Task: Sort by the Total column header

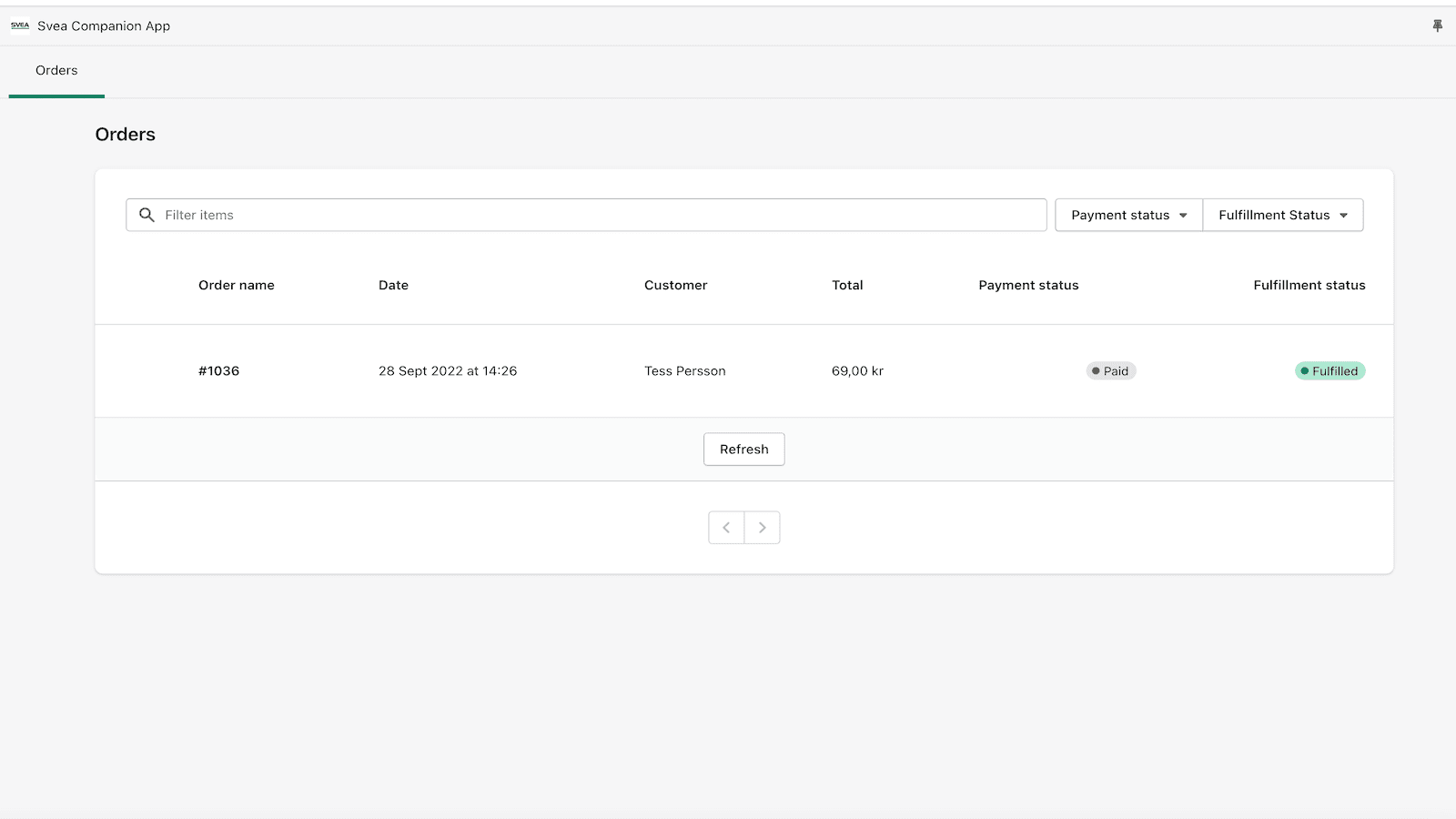Action: tap(846, 285)
